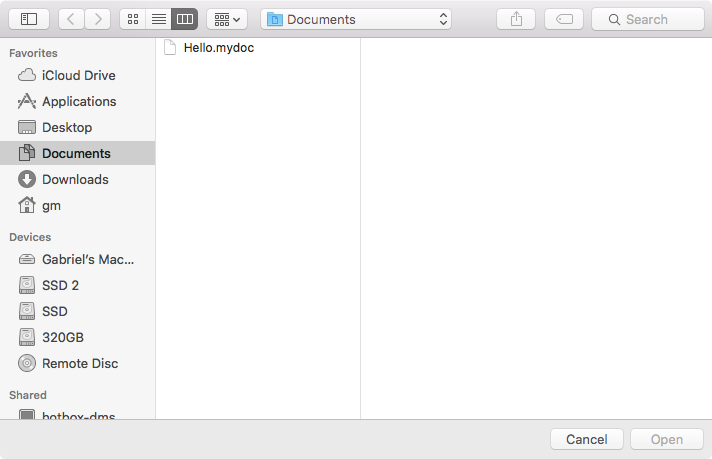Select the Hello.mydoc file
Screen dimensions: 712x459
click(x=218, y=47)
